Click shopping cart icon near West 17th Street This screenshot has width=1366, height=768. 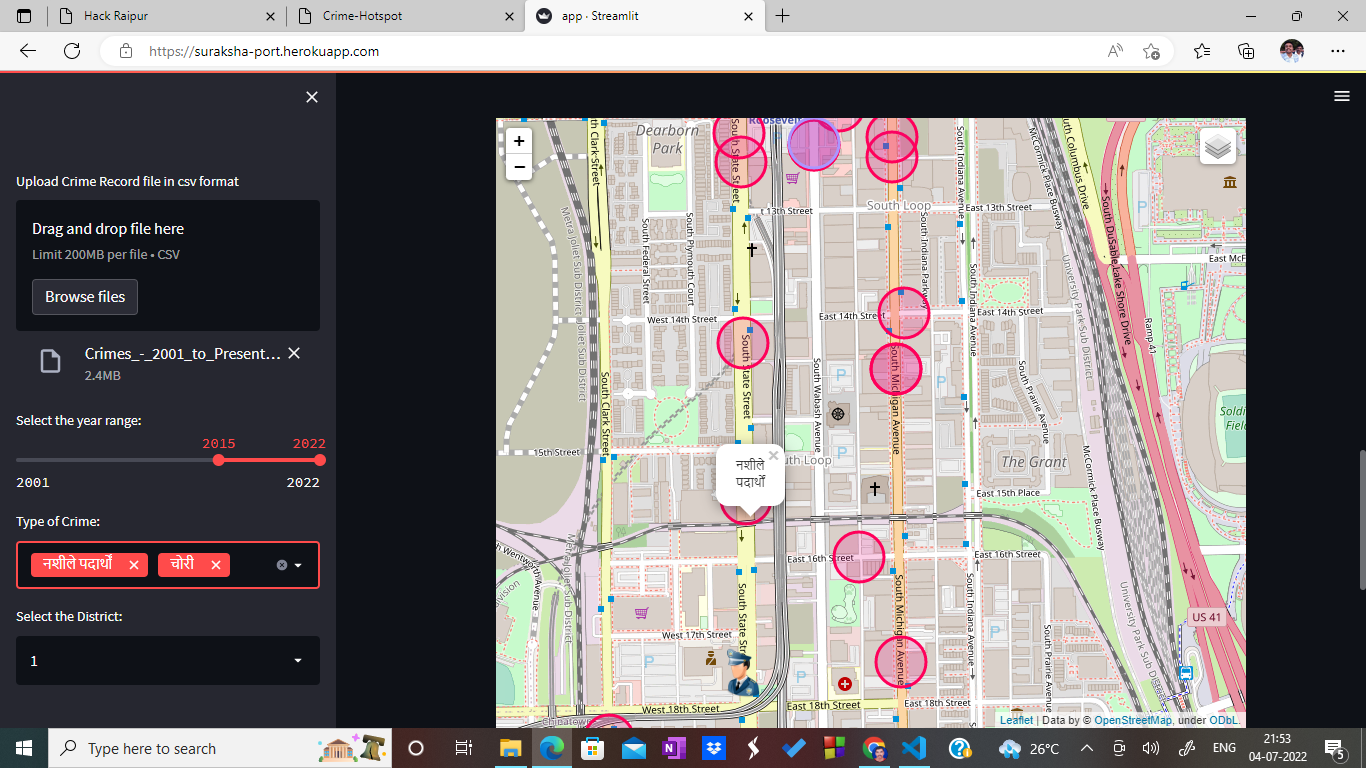641,612
